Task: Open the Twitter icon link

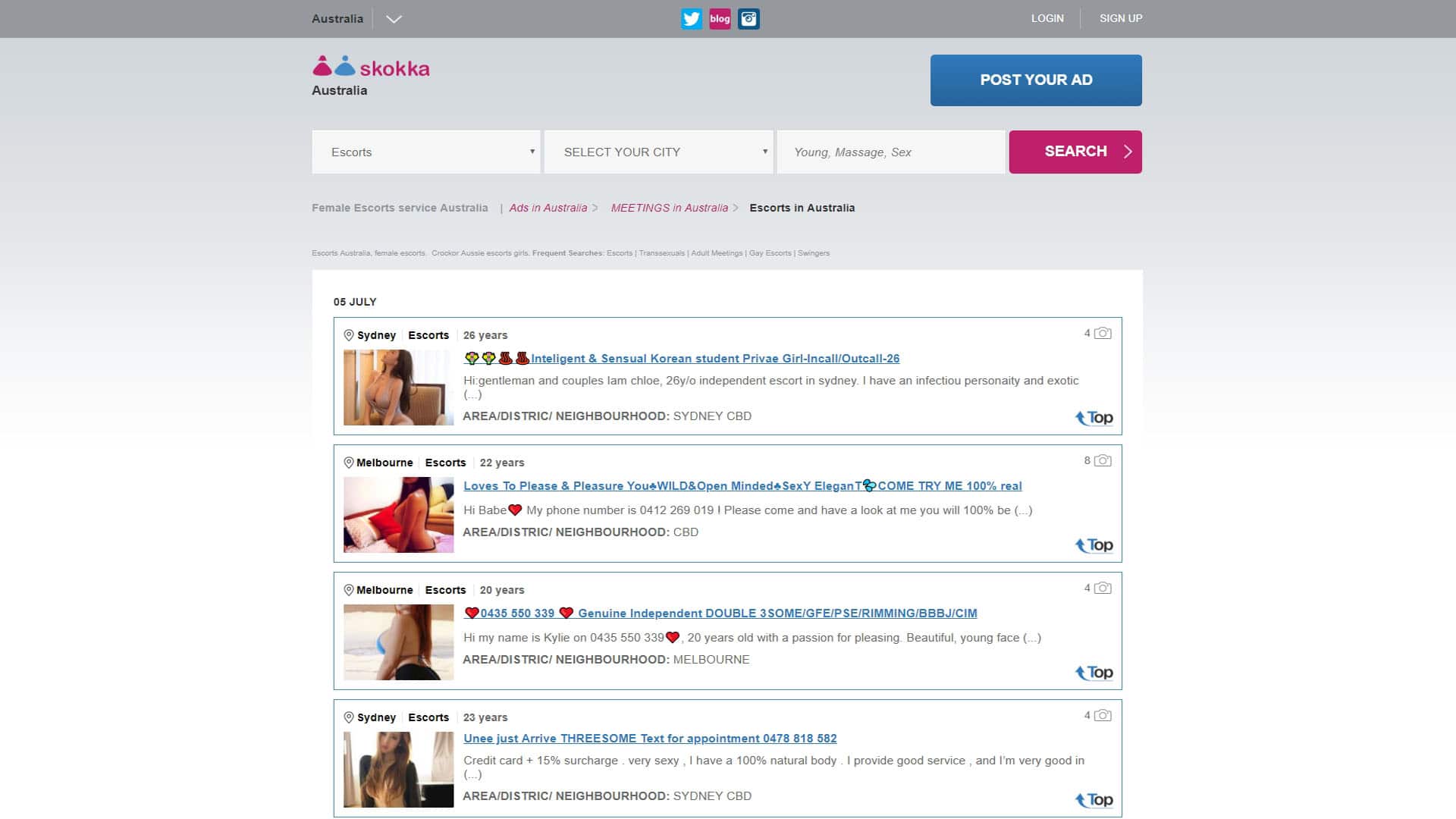Action: click(x=691, y=19)
